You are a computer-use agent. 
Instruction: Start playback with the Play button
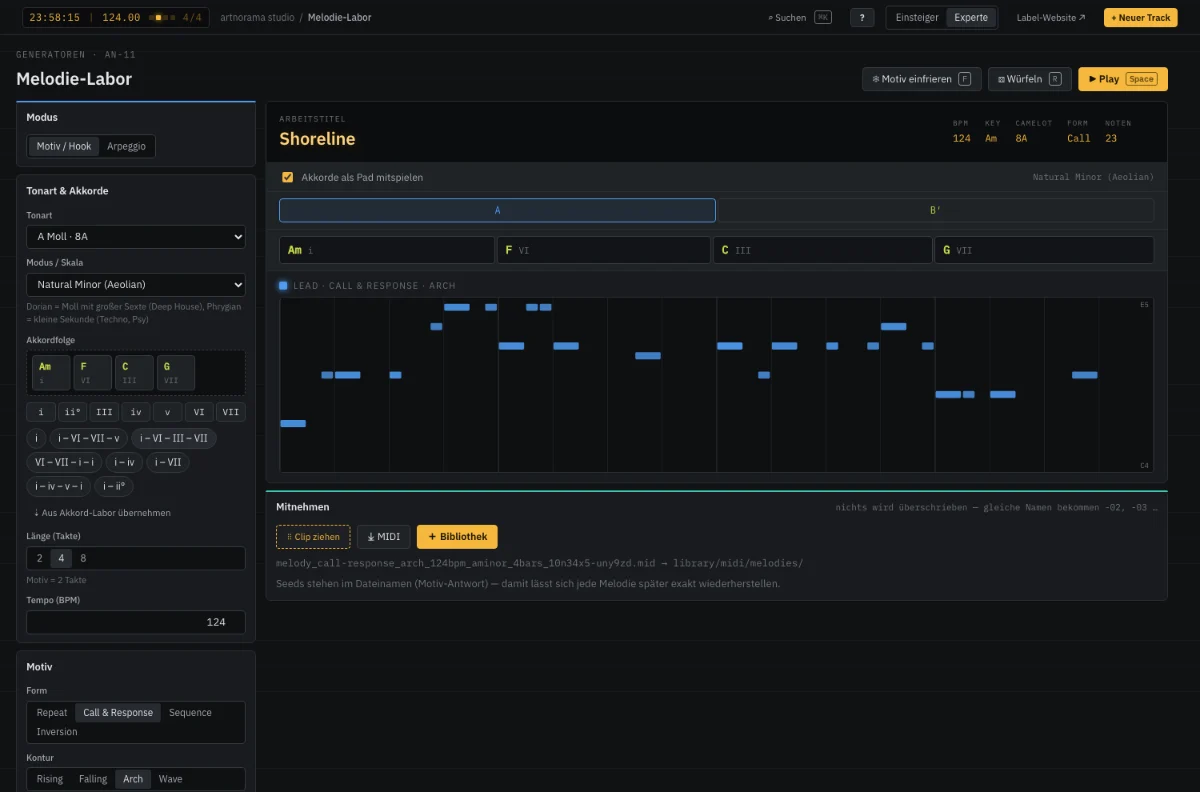tap(1123, 79)
